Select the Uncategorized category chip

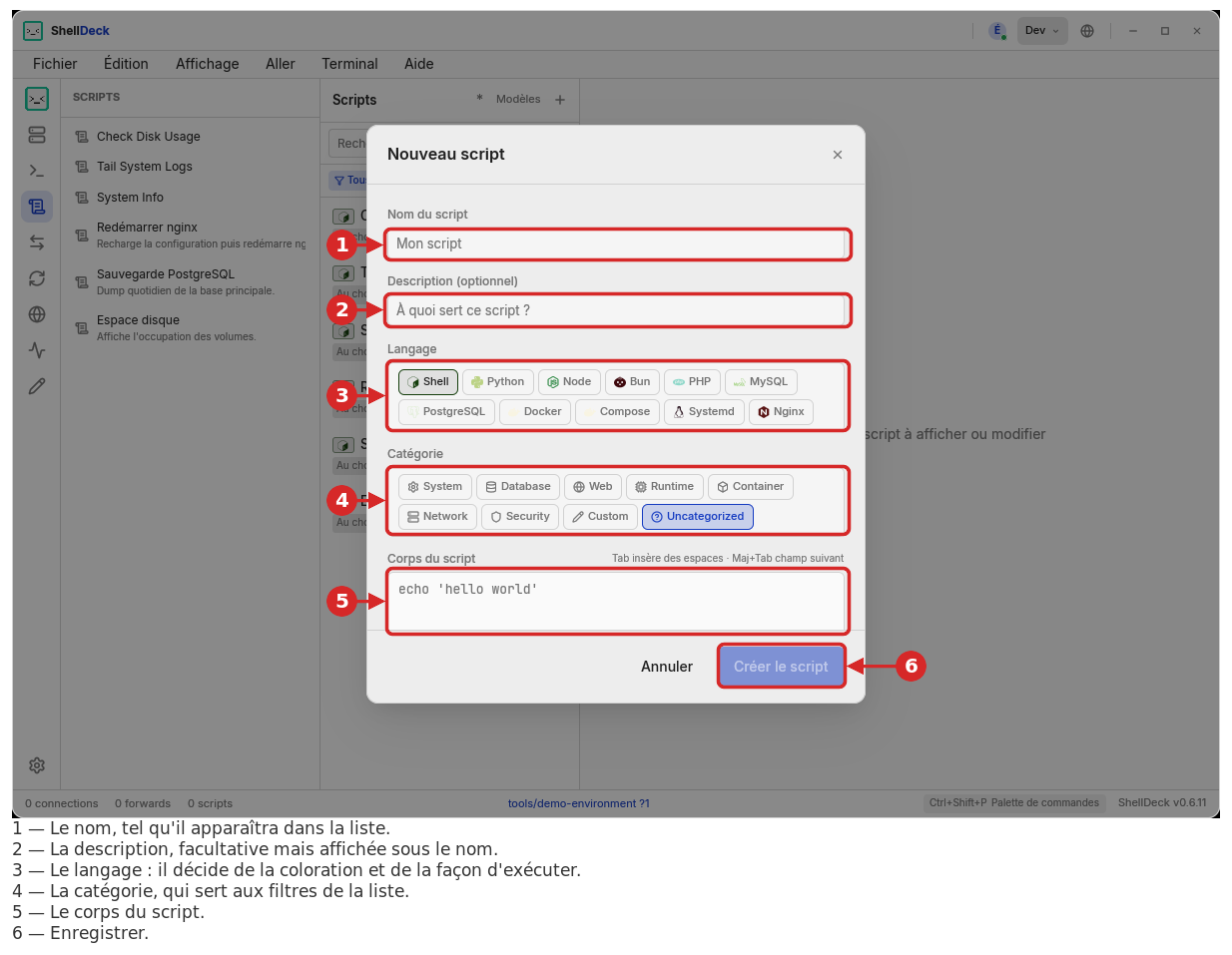click(x=698, y=517)
